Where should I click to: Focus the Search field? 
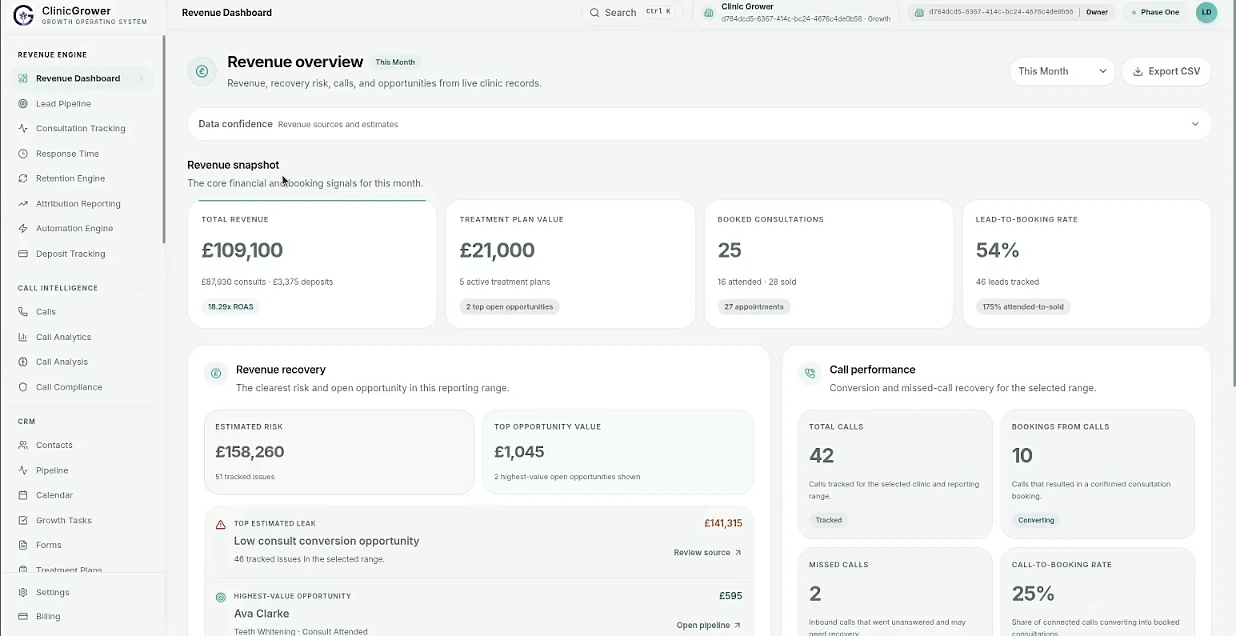coord(632,12)
